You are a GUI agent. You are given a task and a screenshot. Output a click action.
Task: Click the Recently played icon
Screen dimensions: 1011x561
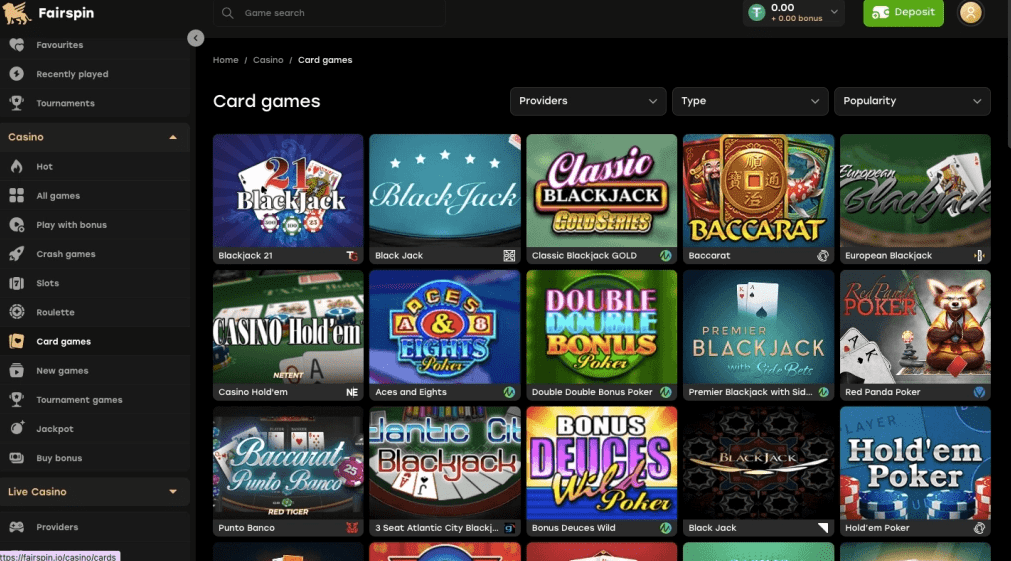pos(17,74)
